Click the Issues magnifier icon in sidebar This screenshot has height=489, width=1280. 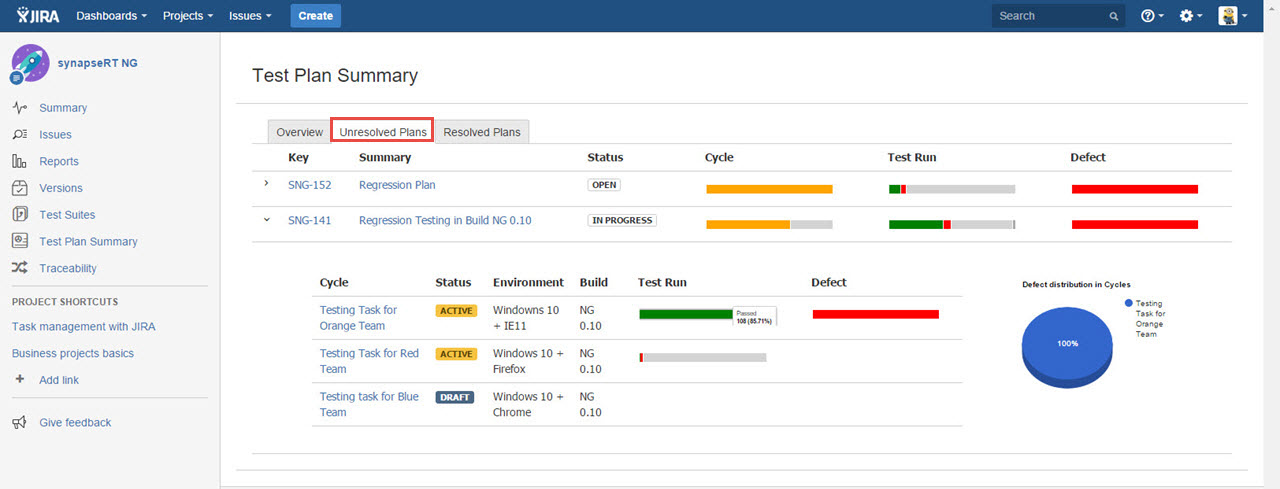20,134
